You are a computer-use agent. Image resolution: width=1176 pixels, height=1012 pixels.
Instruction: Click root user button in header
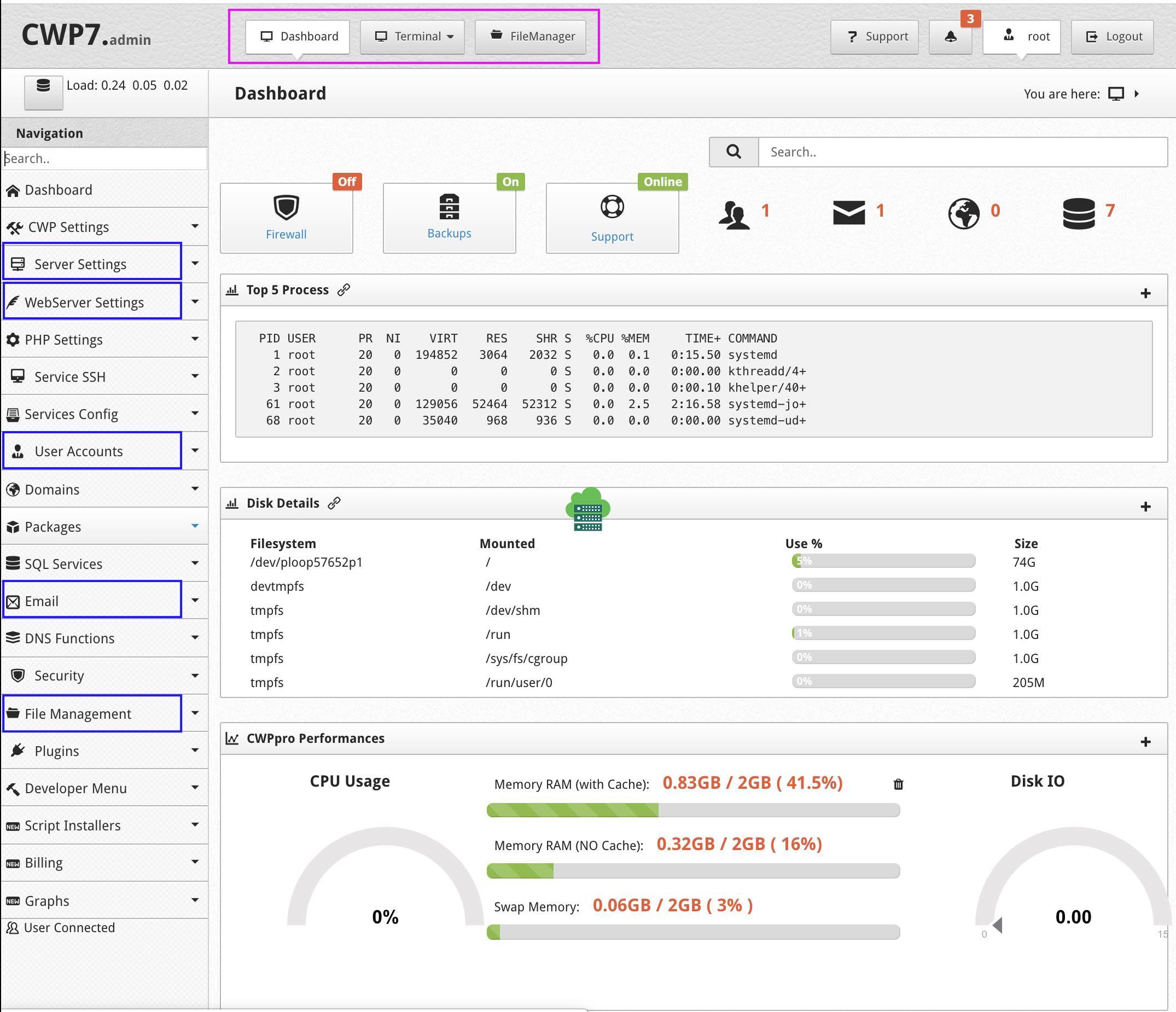coord(1024,35)
